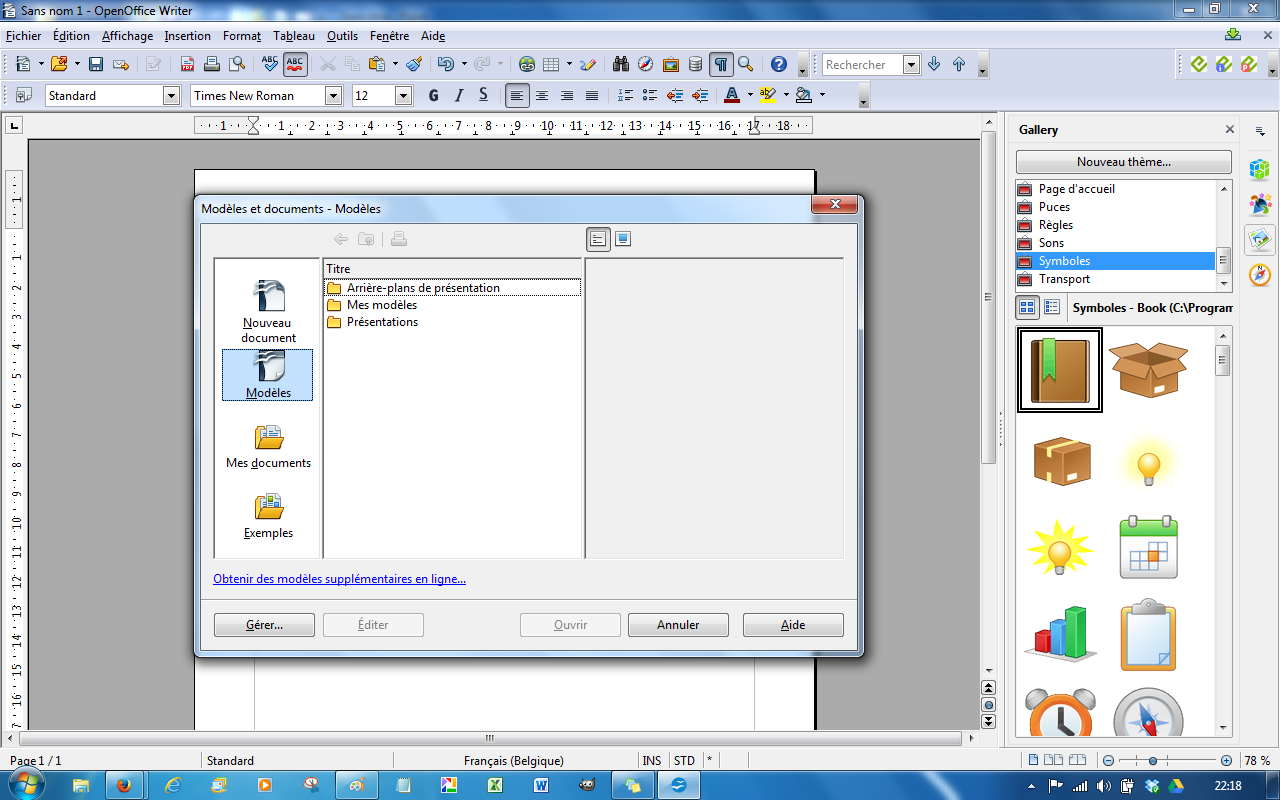Screen dimensions: 1280x800
Task: Toggle the preview view in the templates dialog
Action: tap(623, 239)
